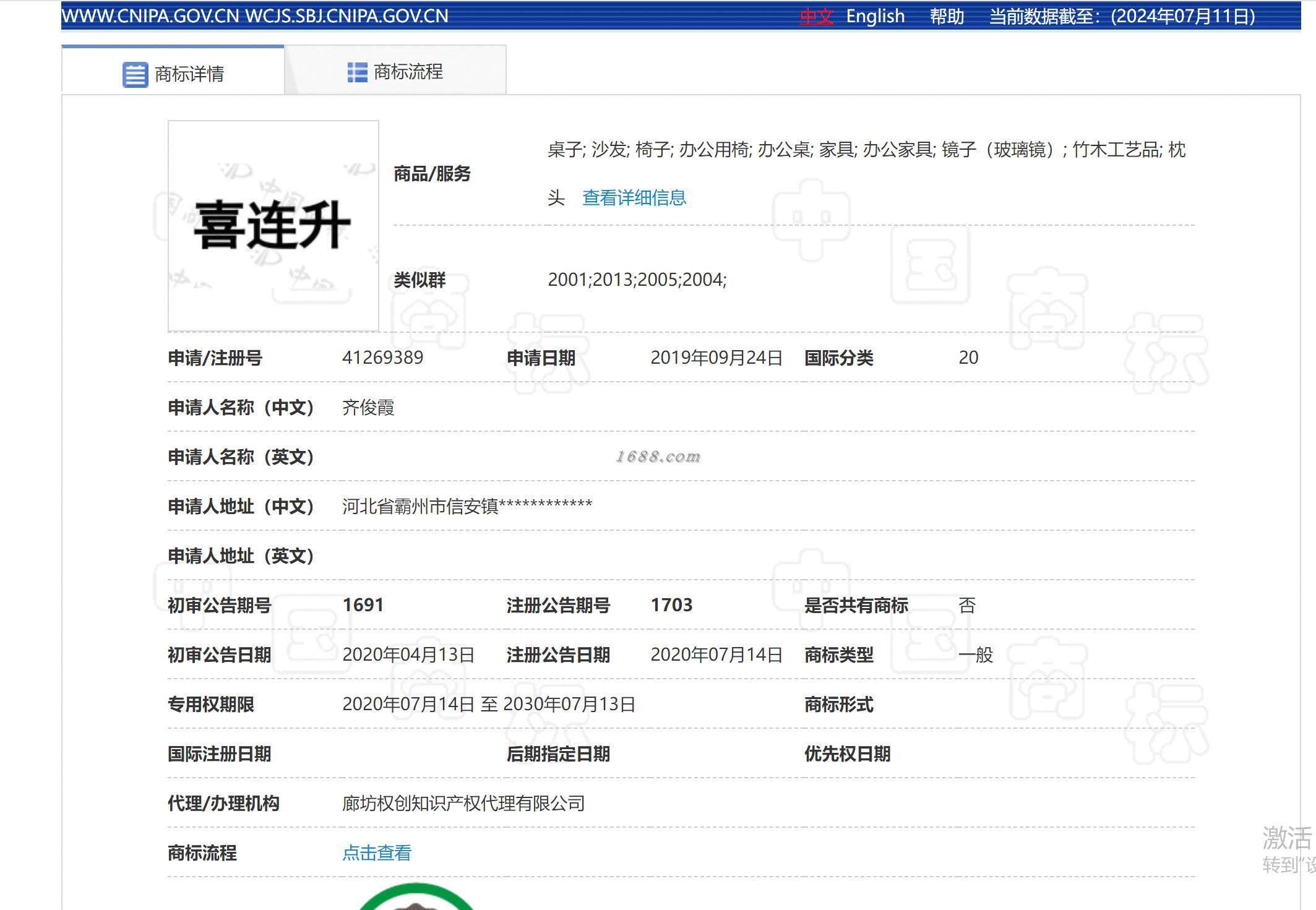Click the agency name 廊坊权创知识产权代理有限公司

click(x=463, y=804)
